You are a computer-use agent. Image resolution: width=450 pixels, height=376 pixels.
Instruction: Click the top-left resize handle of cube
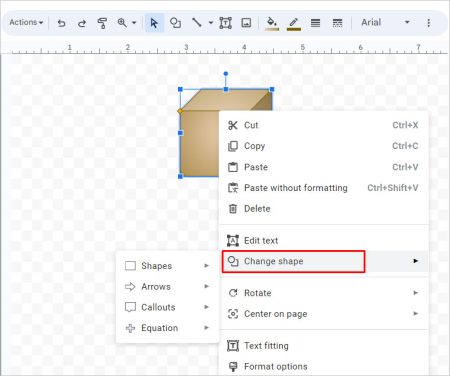(180, 89)
